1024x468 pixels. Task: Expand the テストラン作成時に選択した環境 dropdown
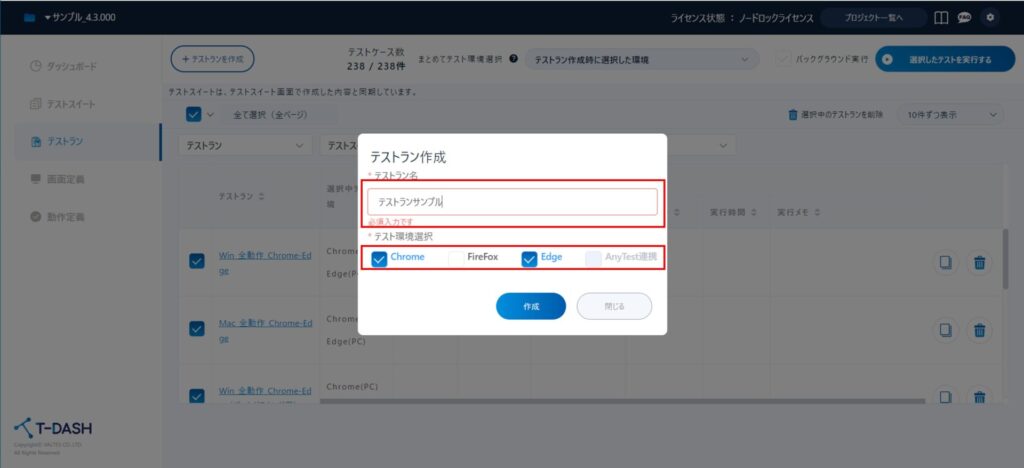(x=641, y=60)
